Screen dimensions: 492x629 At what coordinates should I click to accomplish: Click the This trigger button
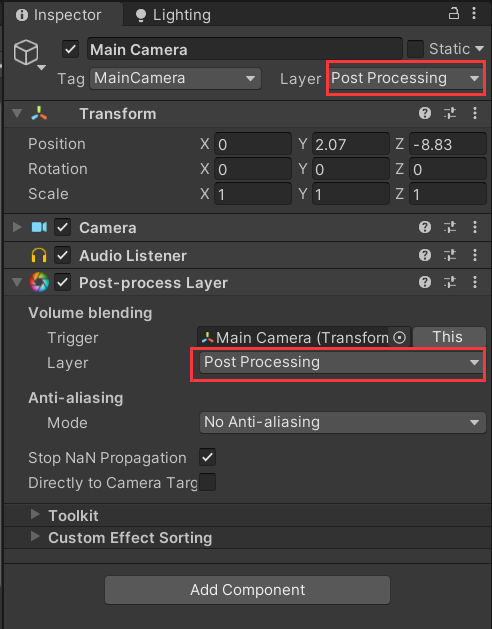[x=449, y=337]
